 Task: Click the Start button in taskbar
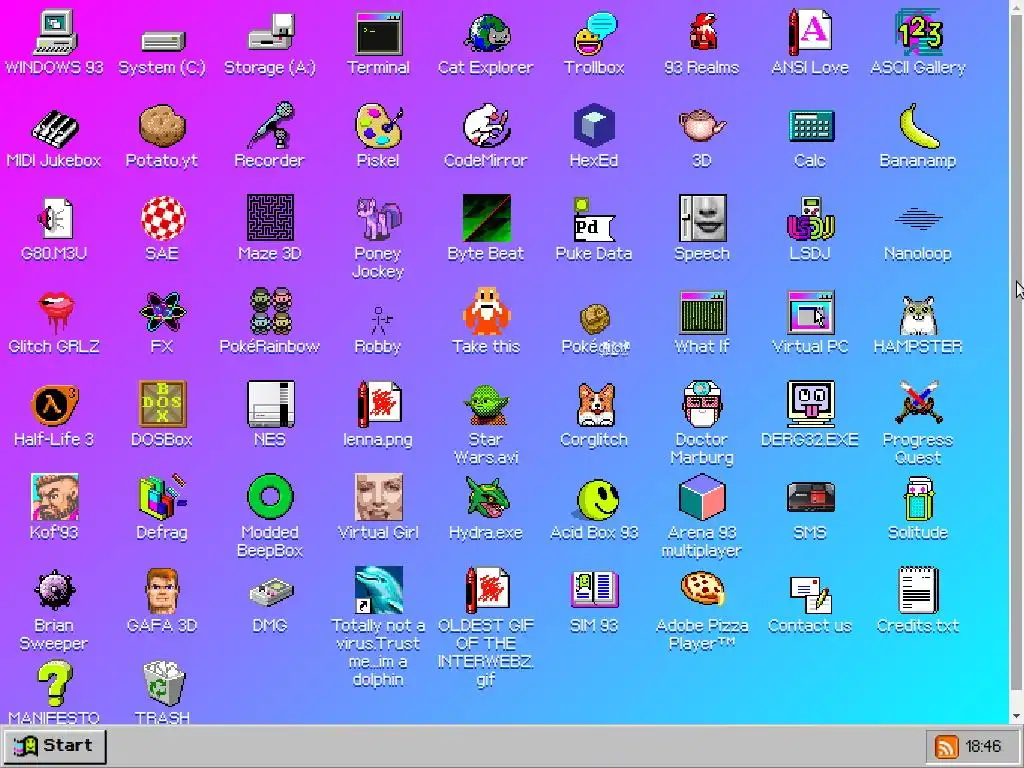tap(54, 746)
